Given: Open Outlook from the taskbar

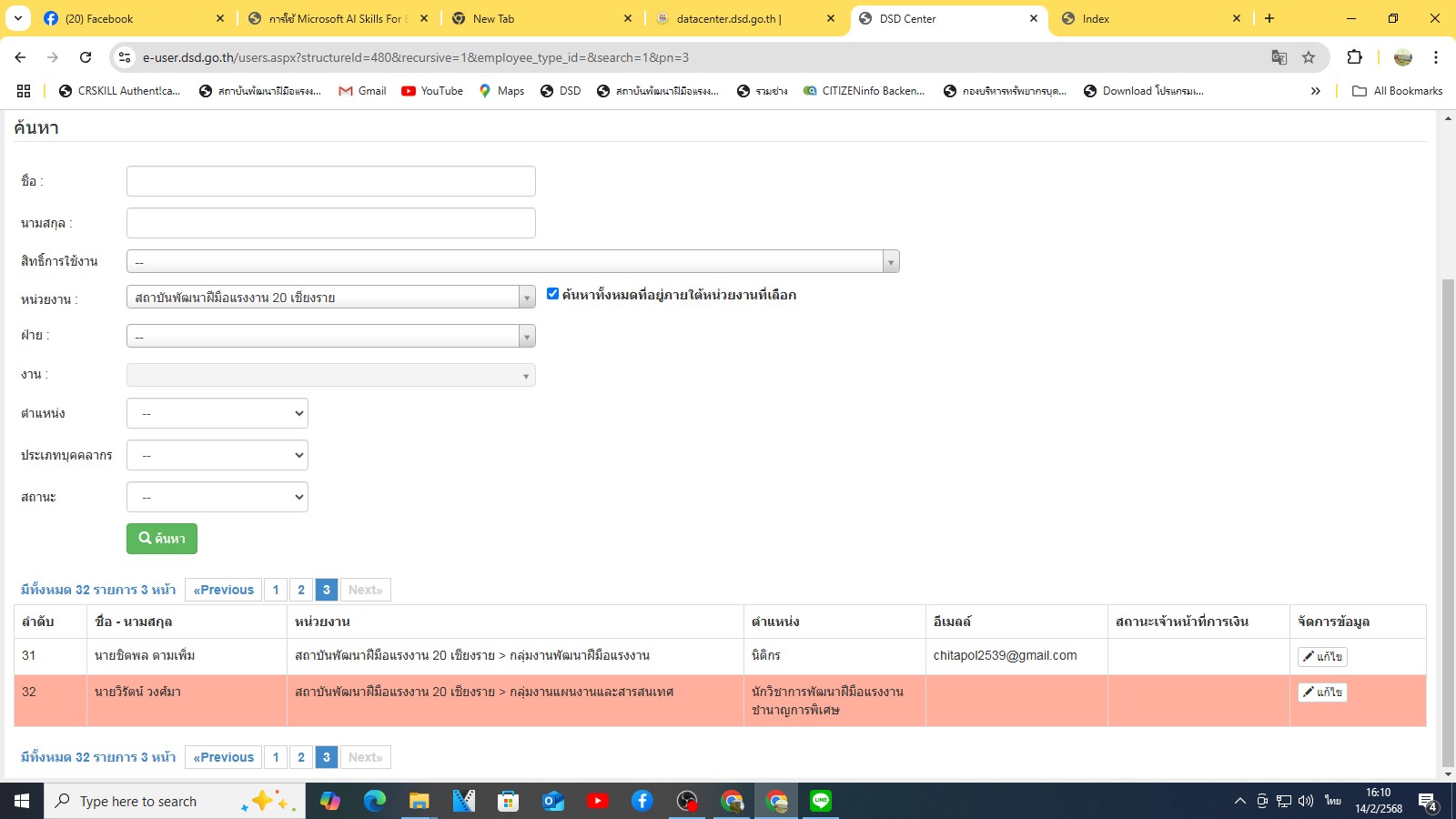Looking at the screenshot, I should coord(553,801).
